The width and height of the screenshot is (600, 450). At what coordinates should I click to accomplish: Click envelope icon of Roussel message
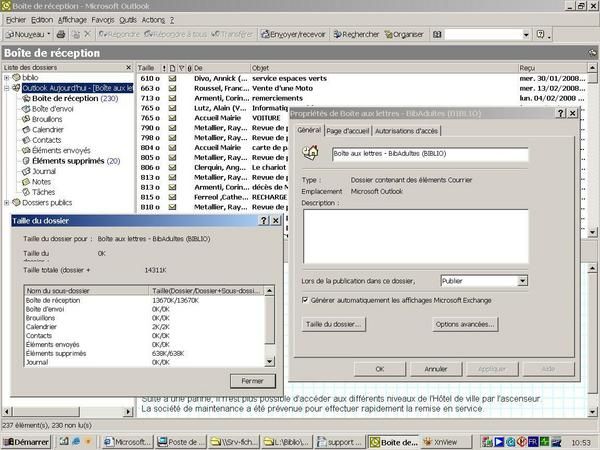click(x=173, y=88)
